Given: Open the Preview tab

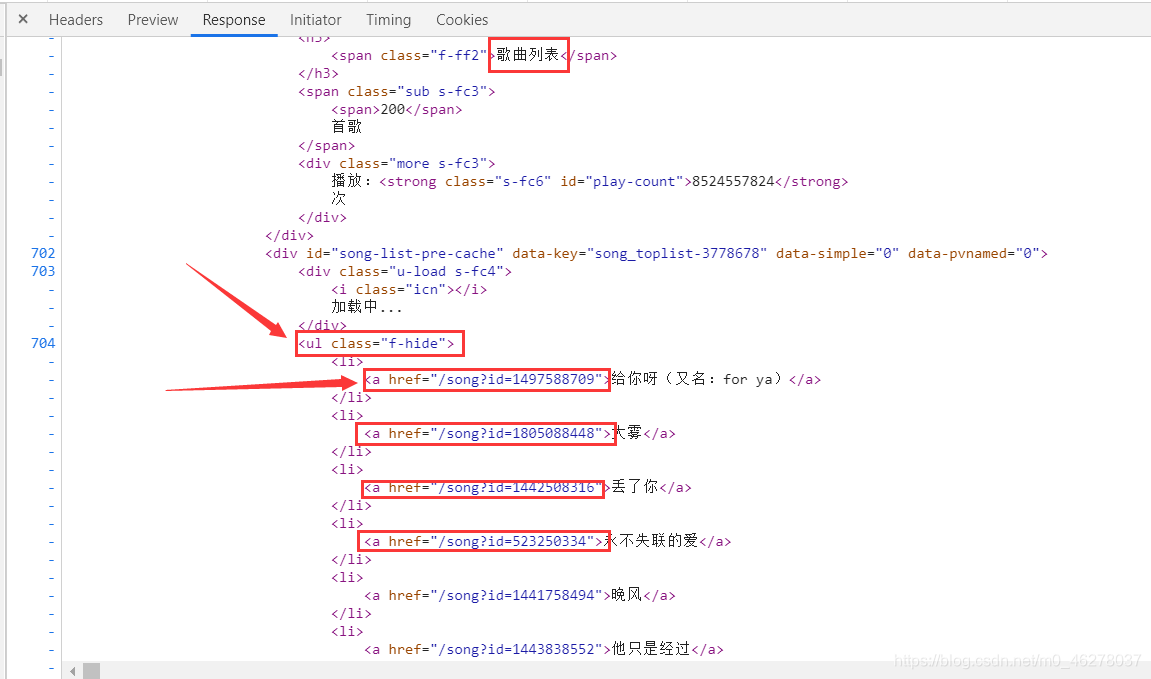Looking at the screenshot, I should (x=153, y=20).
